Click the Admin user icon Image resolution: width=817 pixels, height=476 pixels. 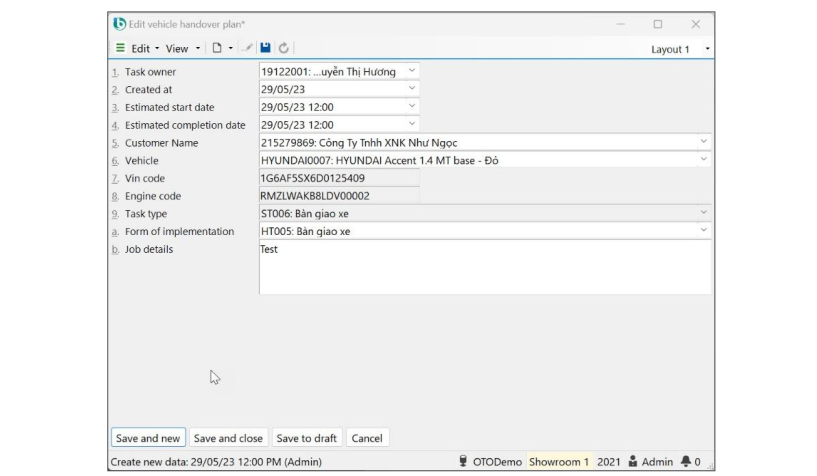click(x=633, y=462)
